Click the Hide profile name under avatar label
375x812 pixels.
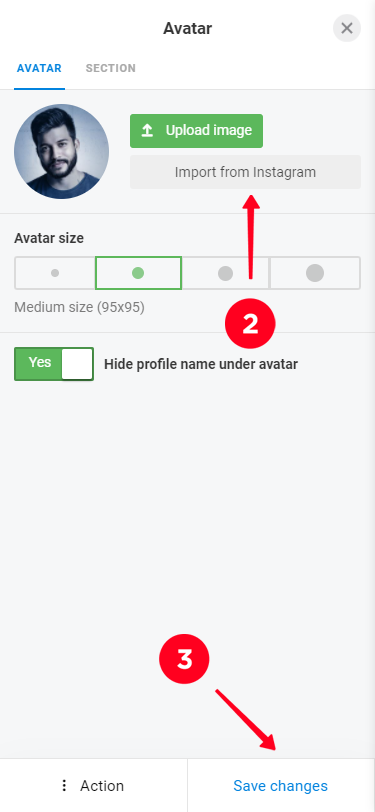click(201, 364)
